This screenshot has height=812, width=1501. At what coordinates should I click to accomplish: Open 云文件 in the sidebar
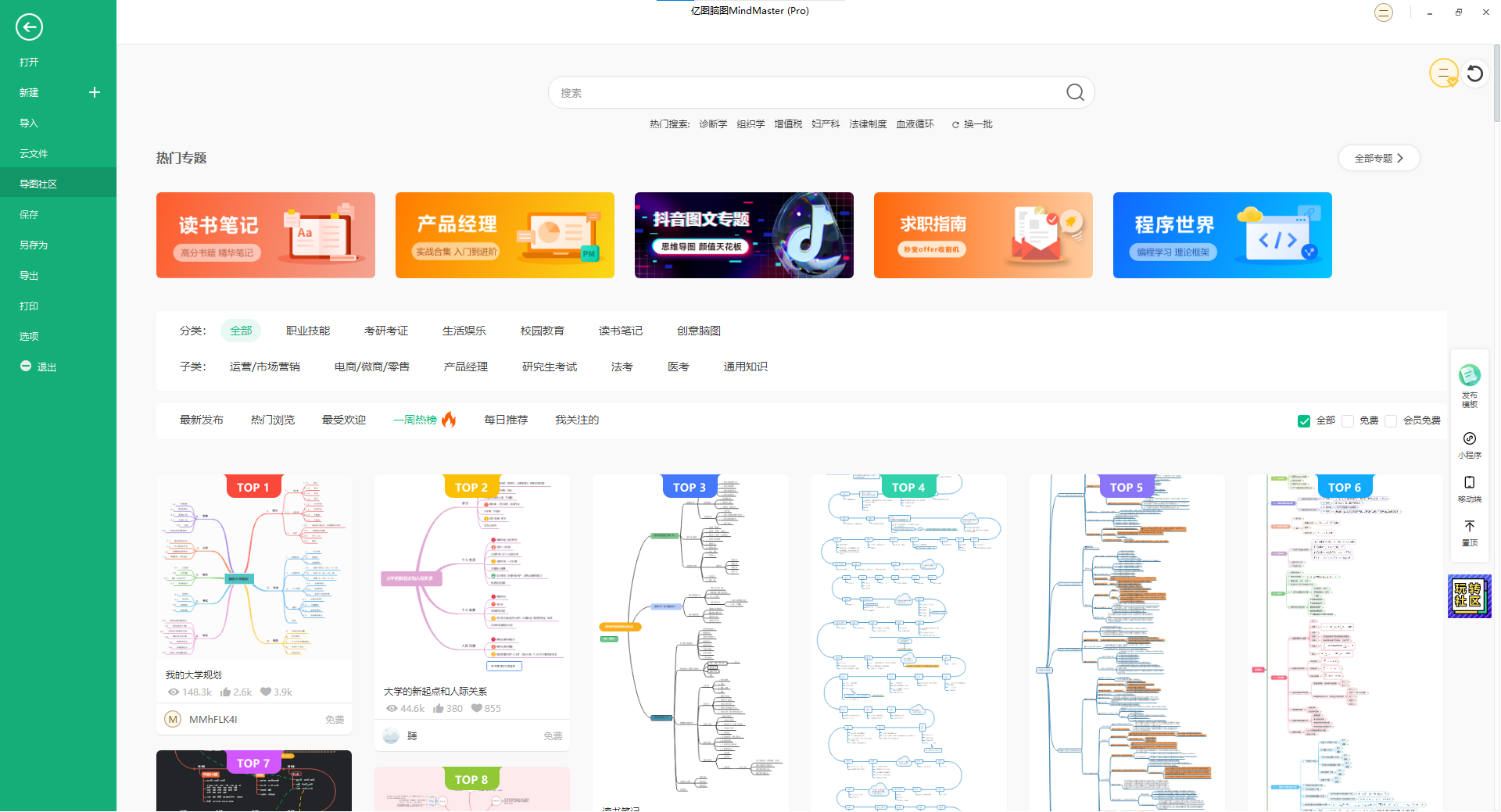click(34, 153)
